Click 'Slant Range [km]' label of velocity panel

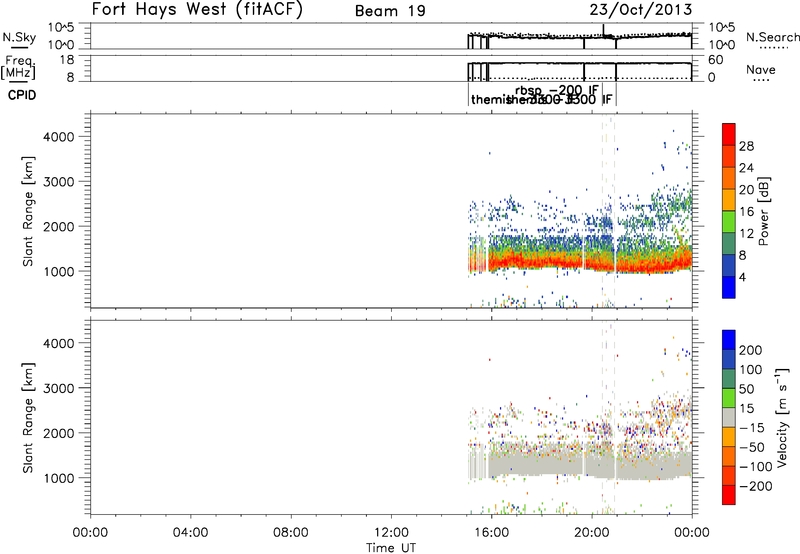tap(28, 418)
